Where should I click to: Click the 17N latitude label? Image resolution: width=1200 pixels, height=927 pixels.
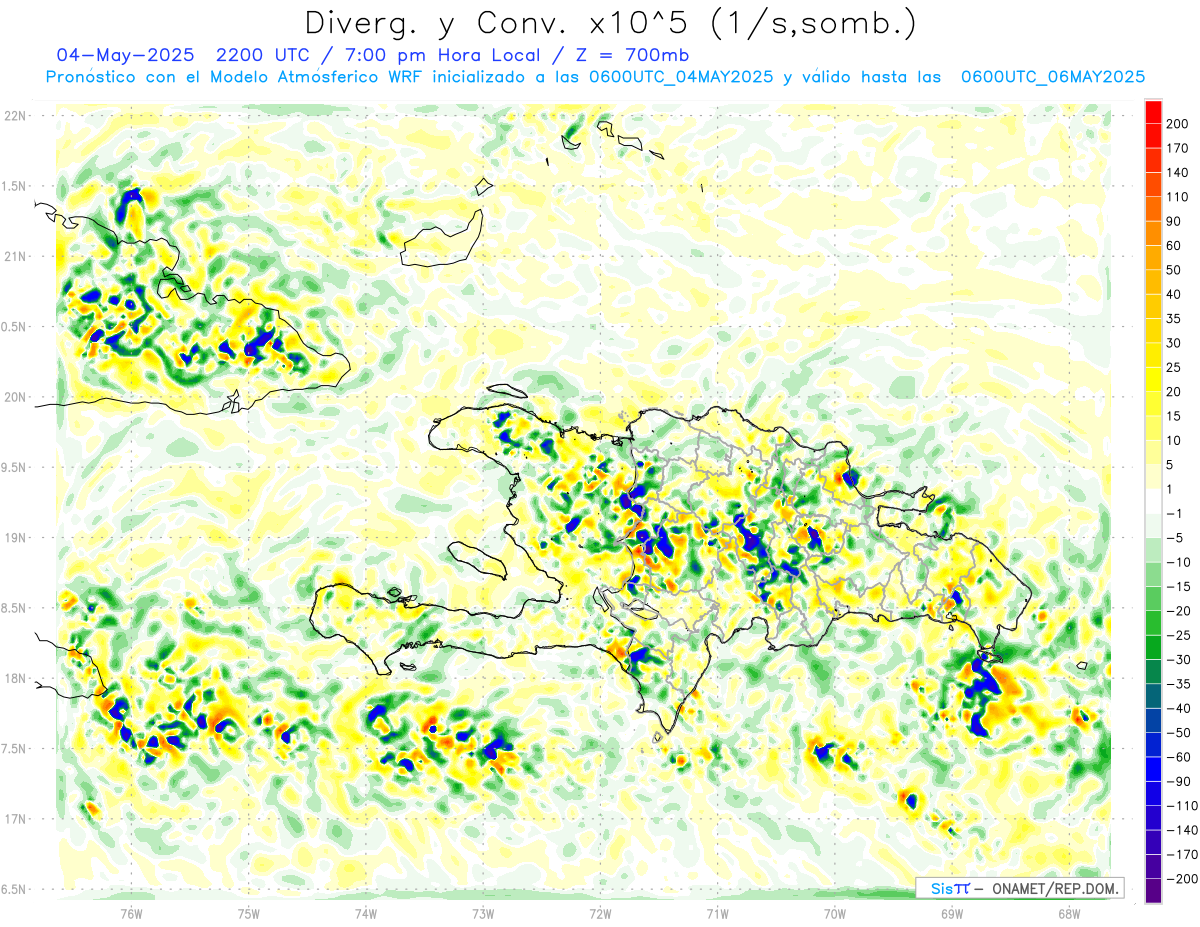tap(14, 819)
